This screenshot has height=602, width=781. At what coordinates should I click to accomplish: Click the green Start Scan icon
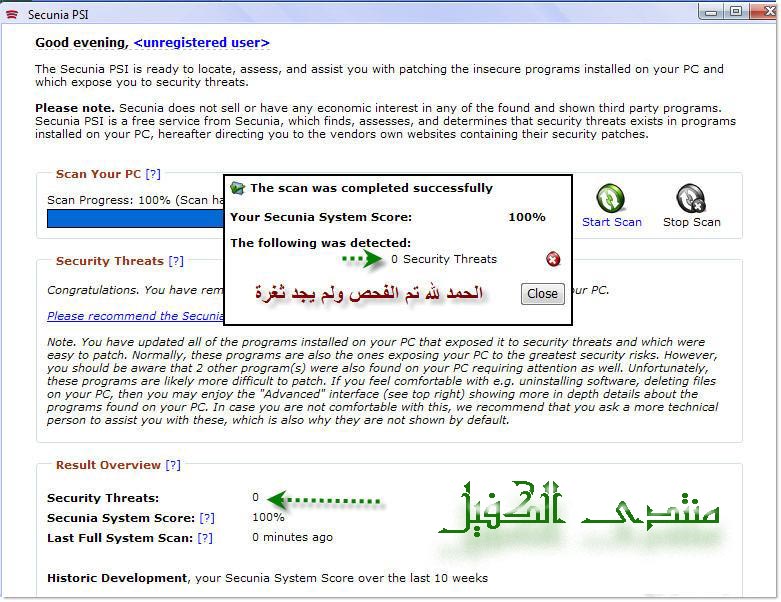click(611, 198)
